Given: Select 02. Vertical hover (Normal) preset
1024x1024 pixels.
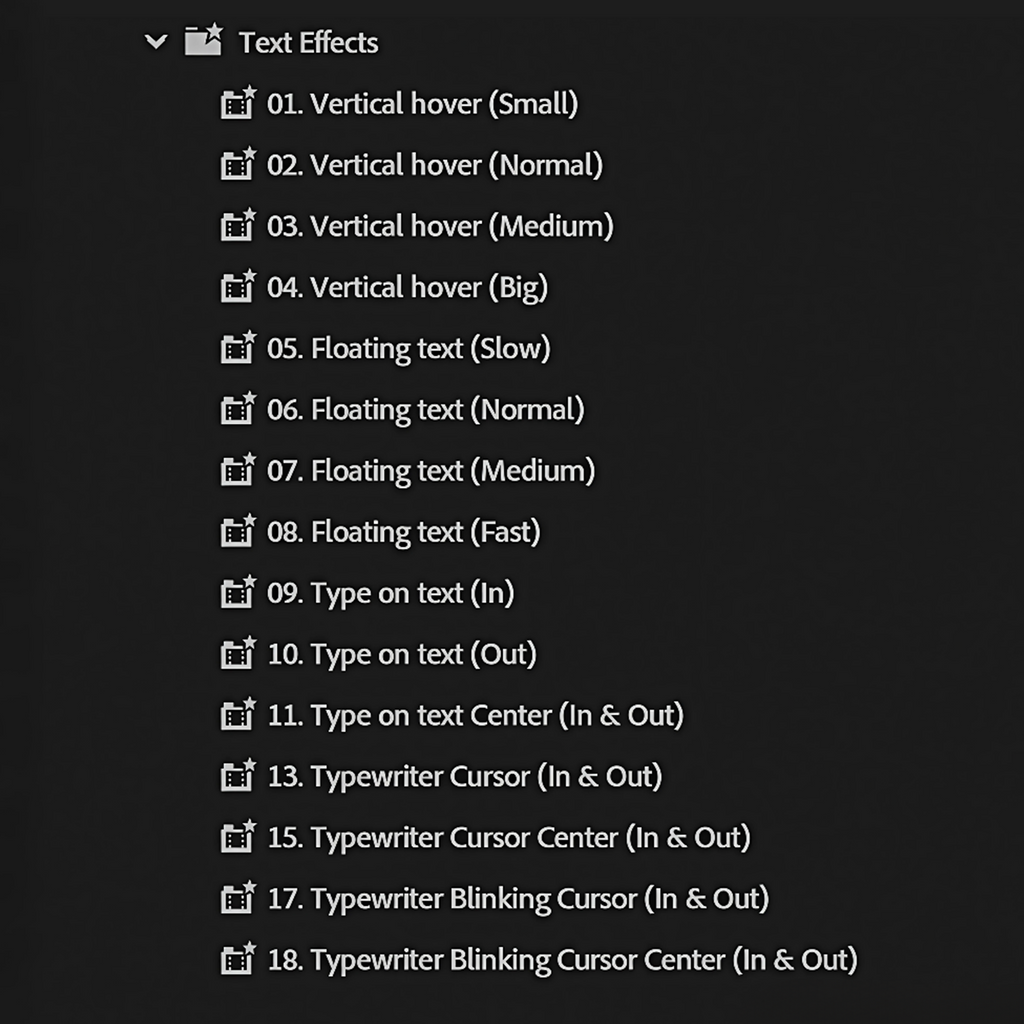Looking at the screenshot, I should [x=434, y=165].
